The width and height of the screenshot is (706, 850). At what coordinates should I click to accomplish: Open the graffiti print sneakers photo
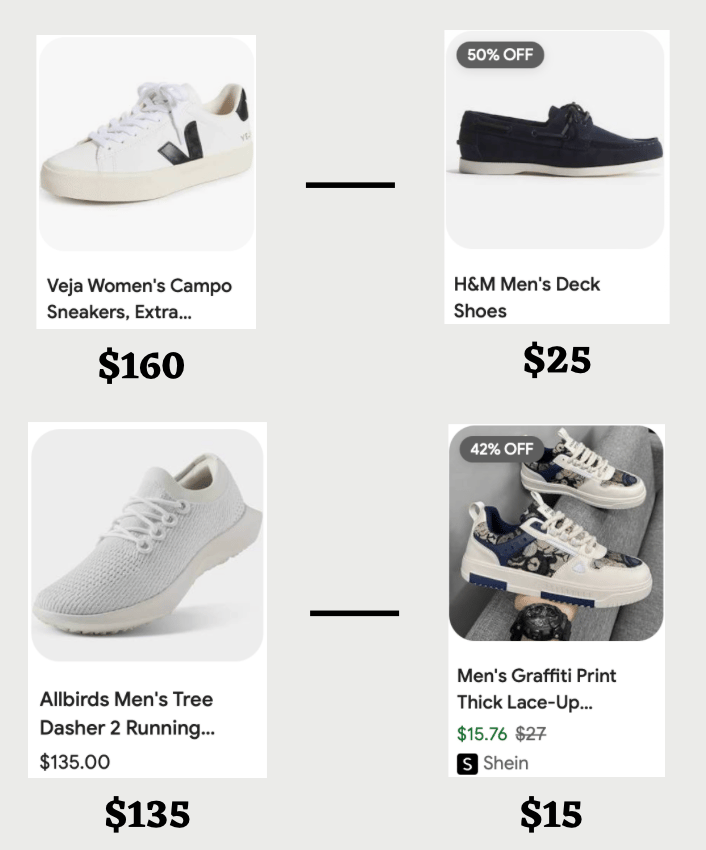pyautogui.click(x=556, y=533)
